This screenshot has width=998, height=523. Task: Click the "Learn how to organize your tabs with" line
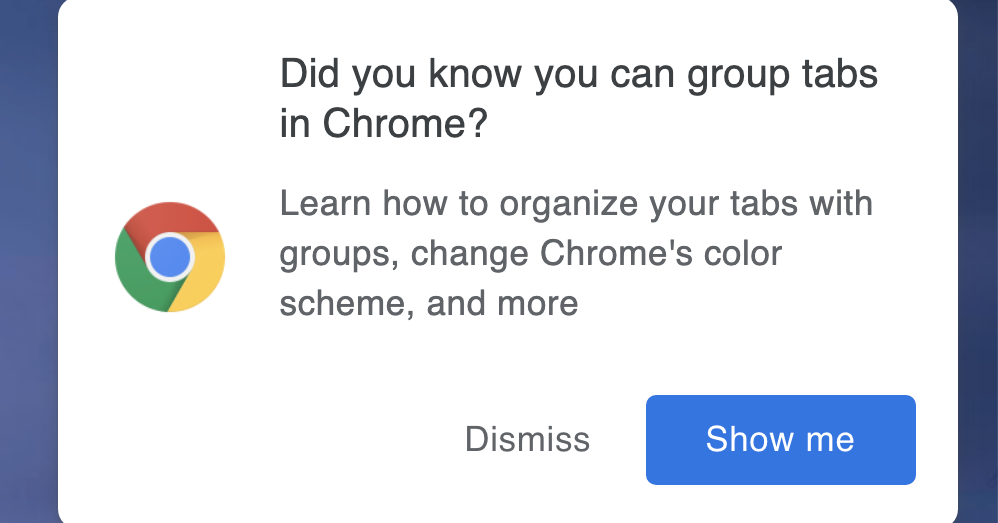pyautogui.click(x=576, y=204)
